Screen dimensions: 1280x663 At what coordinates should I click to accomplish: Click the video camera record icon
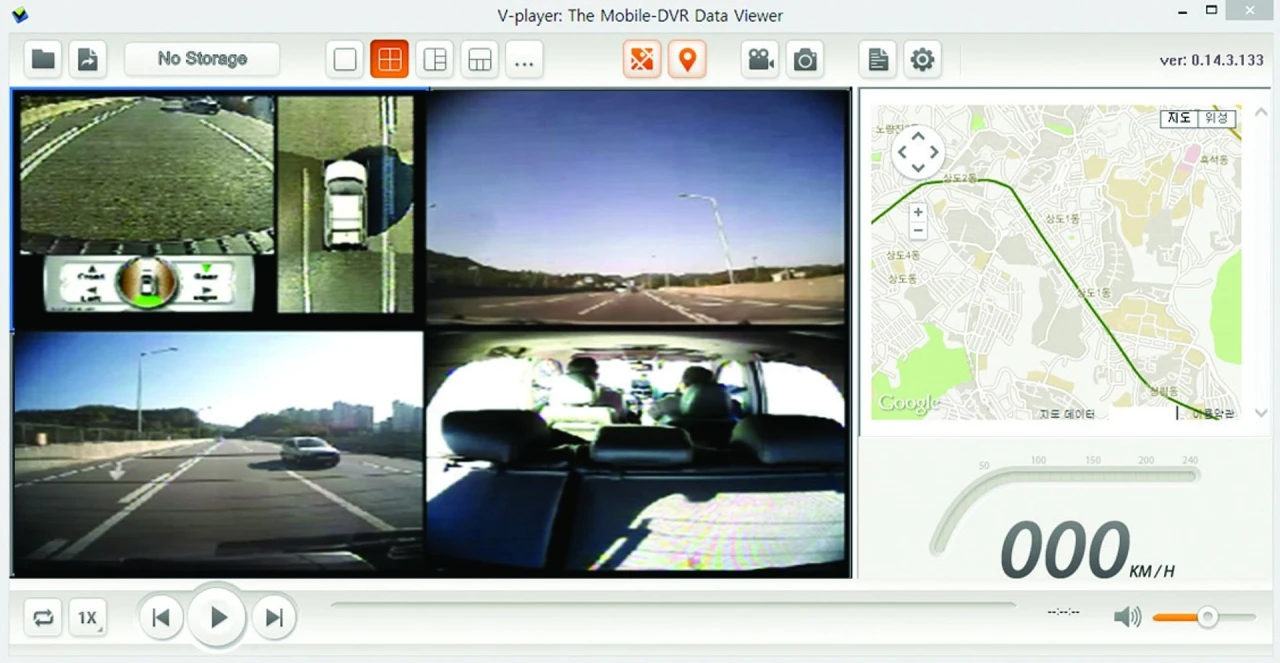pos(761,60)
